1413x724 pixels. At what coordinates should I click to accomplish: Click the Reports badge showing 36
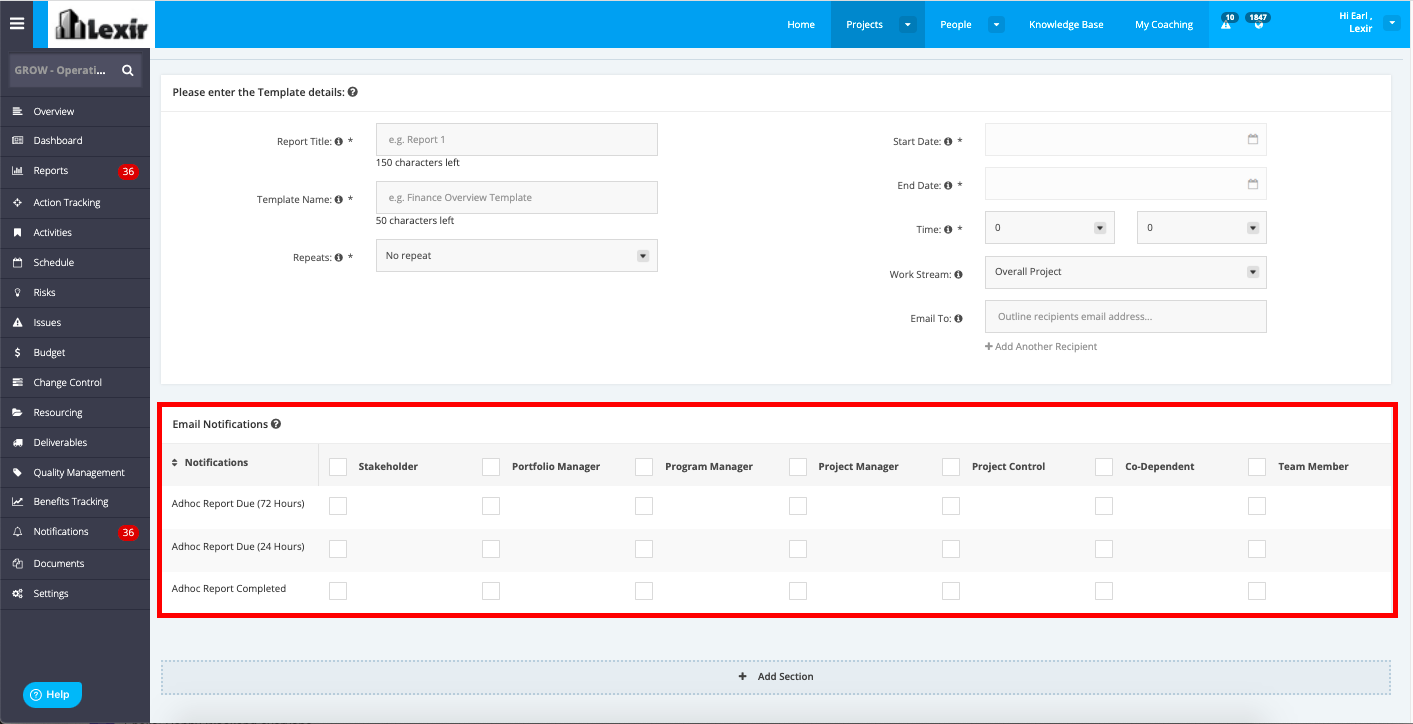[x=128, y=172]
